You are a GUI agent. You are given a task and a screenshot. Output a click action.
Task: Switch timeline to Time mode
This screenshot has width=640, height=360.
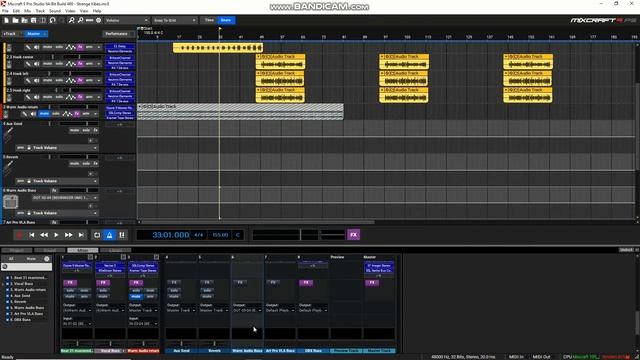click(209, 20)
